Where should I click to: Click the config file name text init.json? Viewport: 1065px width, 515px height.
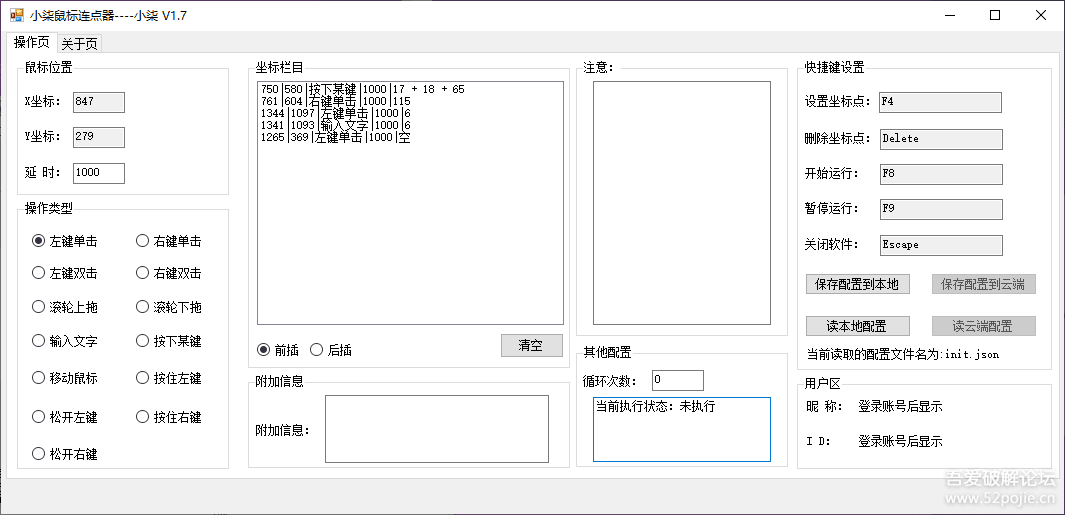tap(972, 355)
